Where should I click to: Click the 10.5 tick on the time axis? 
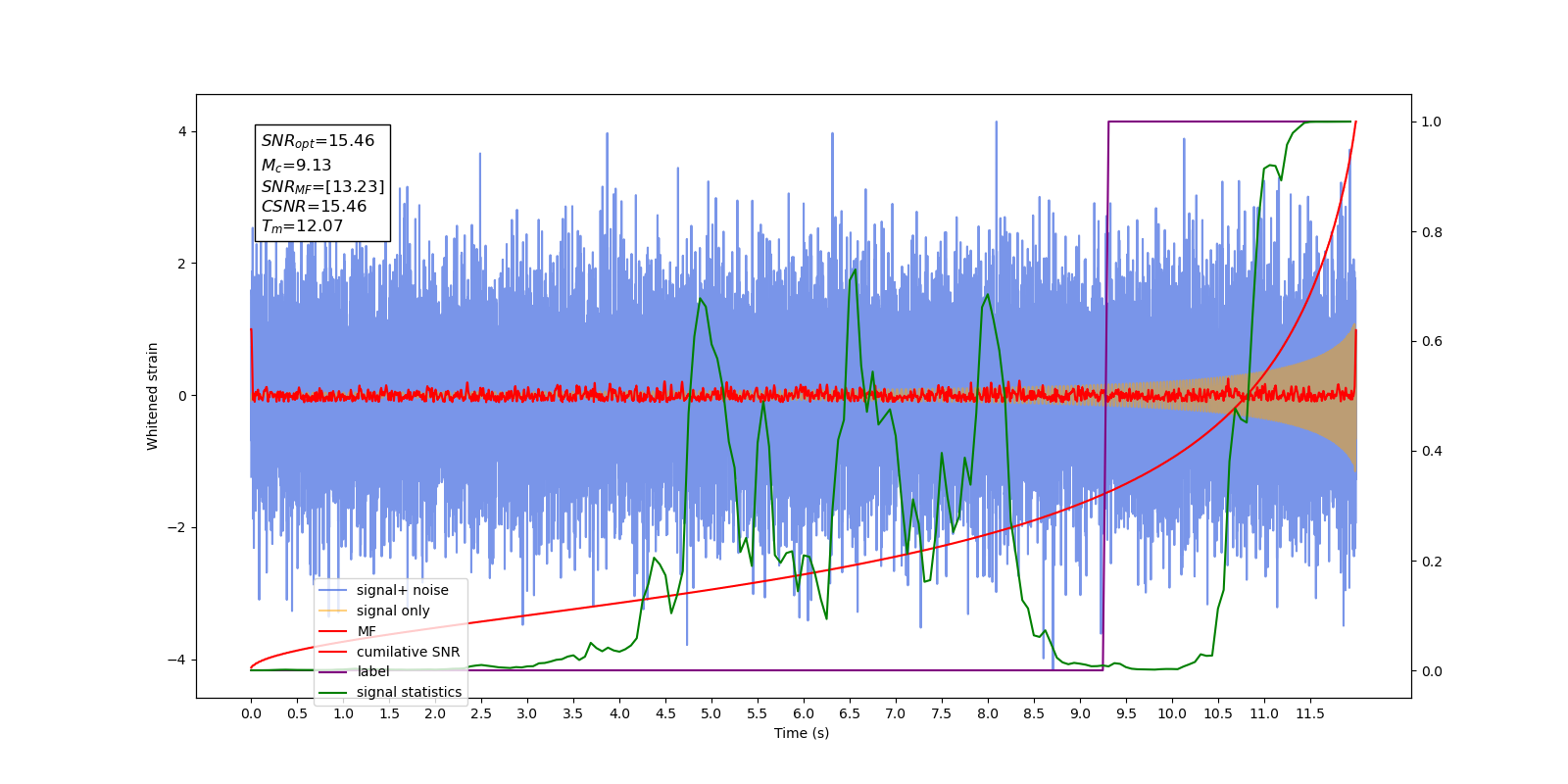coord(1218,713)
